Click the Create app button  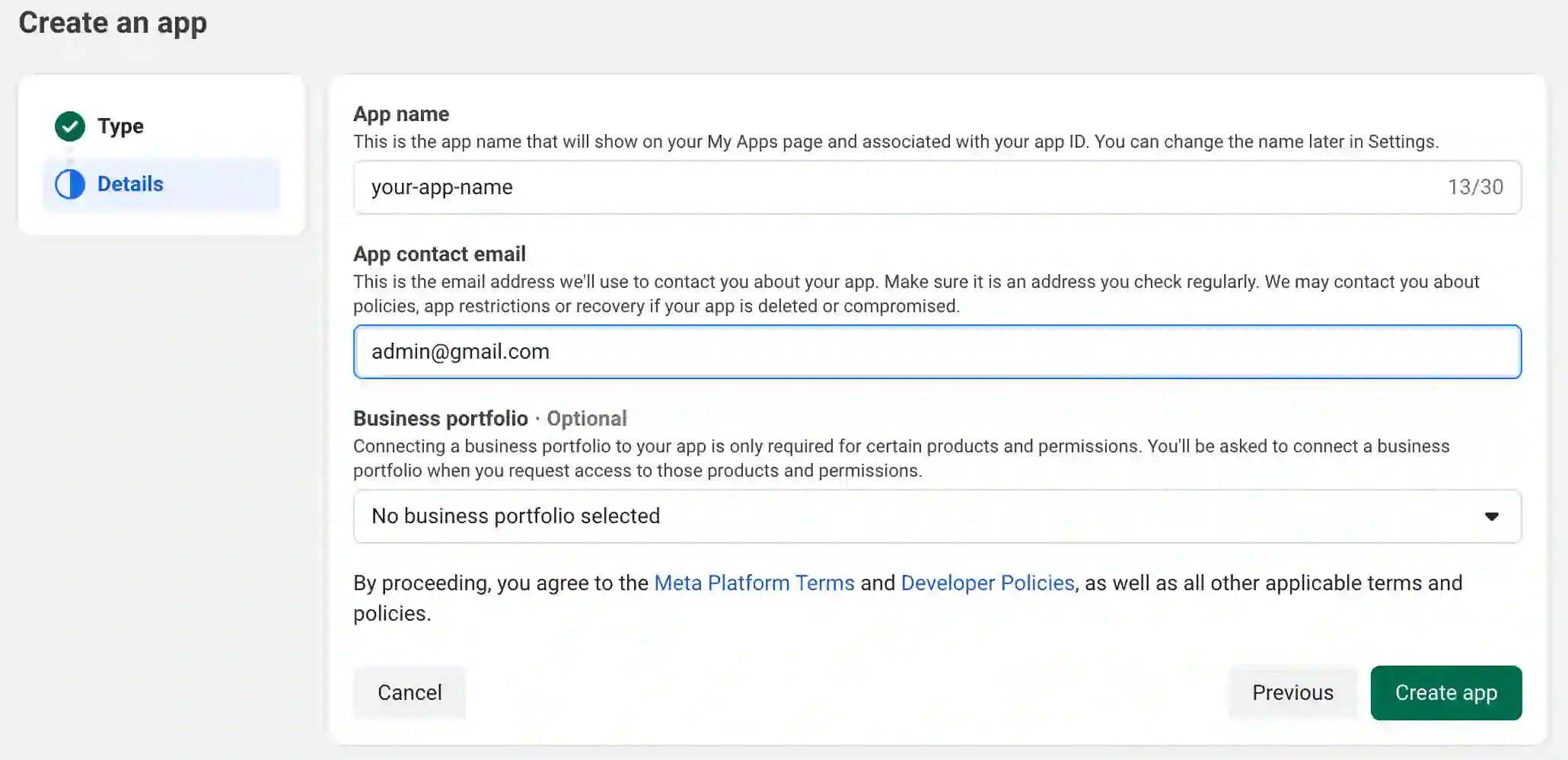[x=1445, y=693]
